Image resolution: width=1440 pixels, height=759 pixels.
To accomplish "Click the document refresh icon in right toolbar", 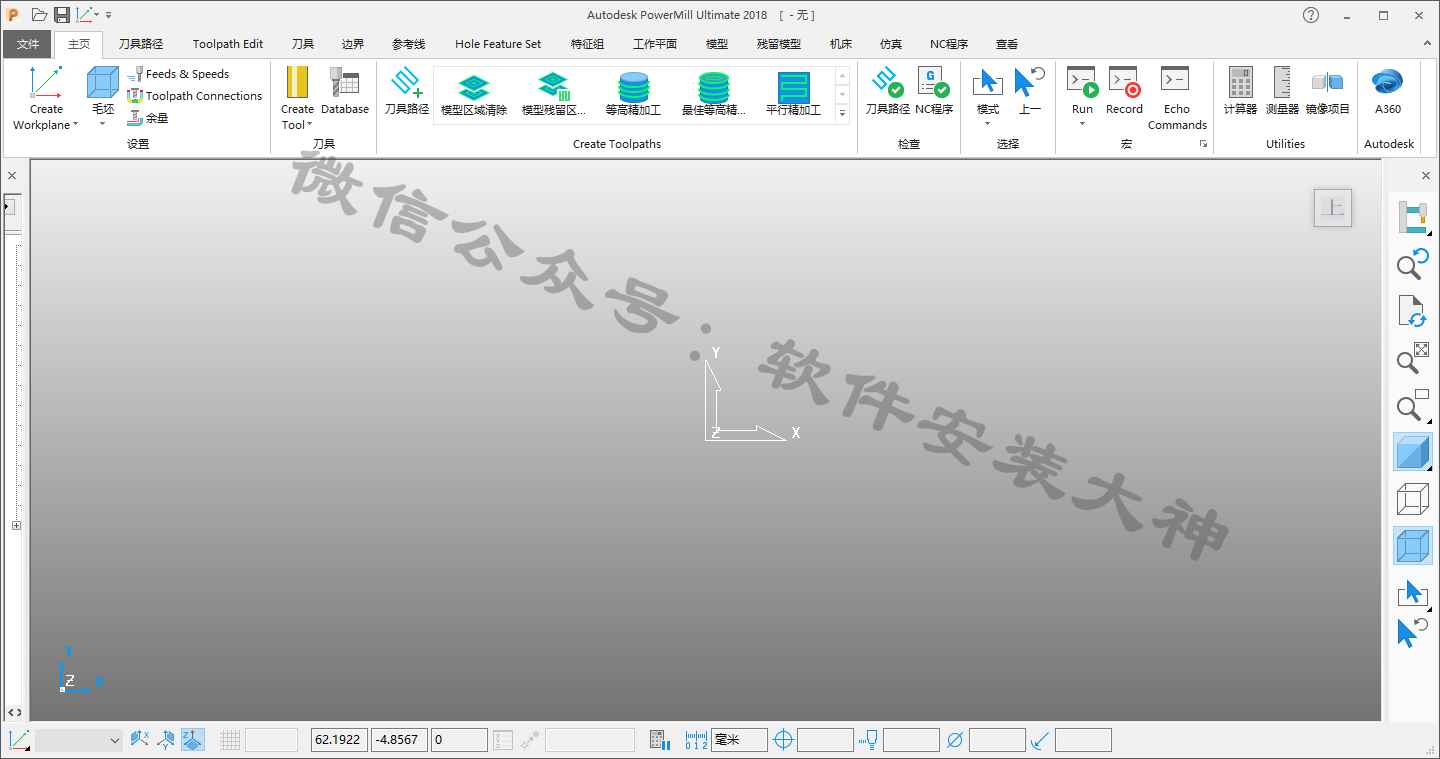I will [x=1412, y=311].
